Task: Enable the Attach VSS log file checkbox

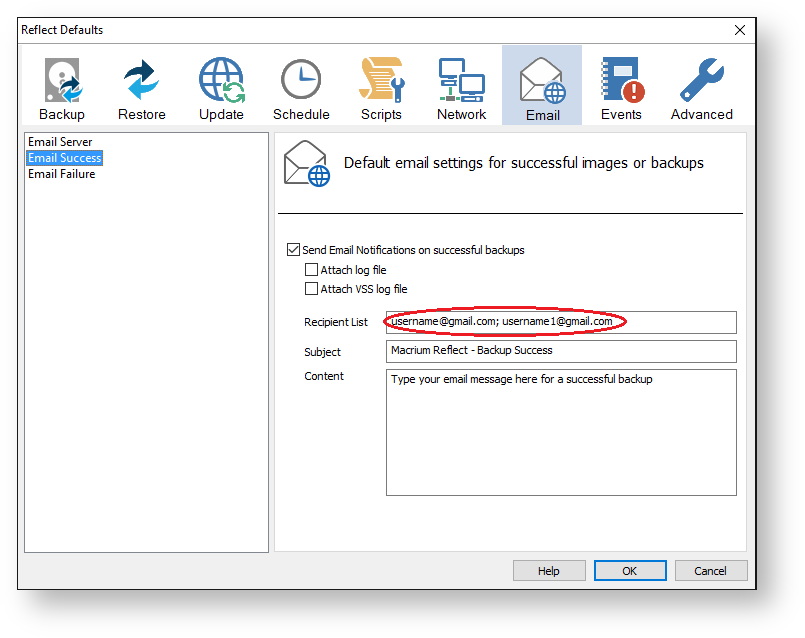Action: [x=311, y=288]
